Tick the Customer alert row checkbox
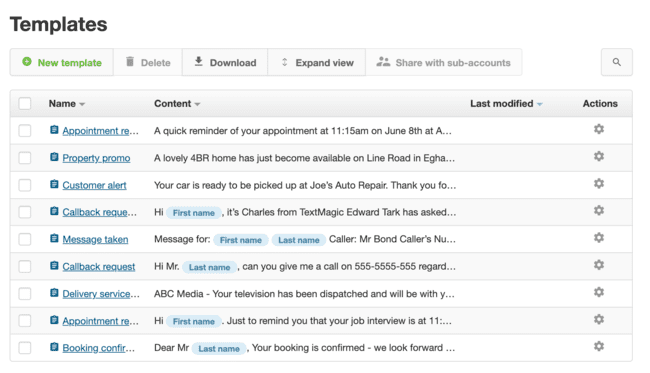Image resolution: width=650 pixels, height=373 pixels. (25, 185)
